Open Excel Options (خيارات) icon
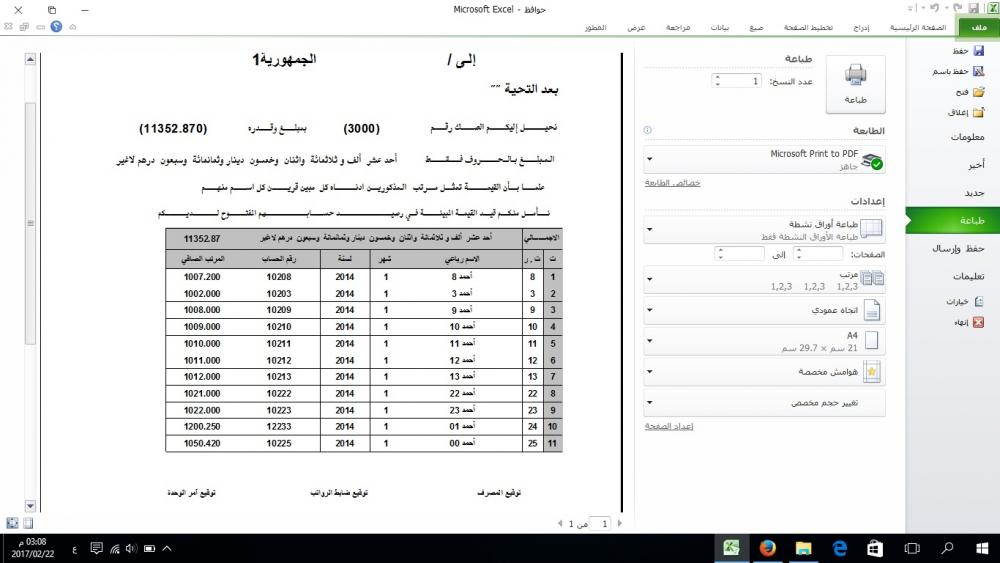1000x563 pixels. point(979,301)
